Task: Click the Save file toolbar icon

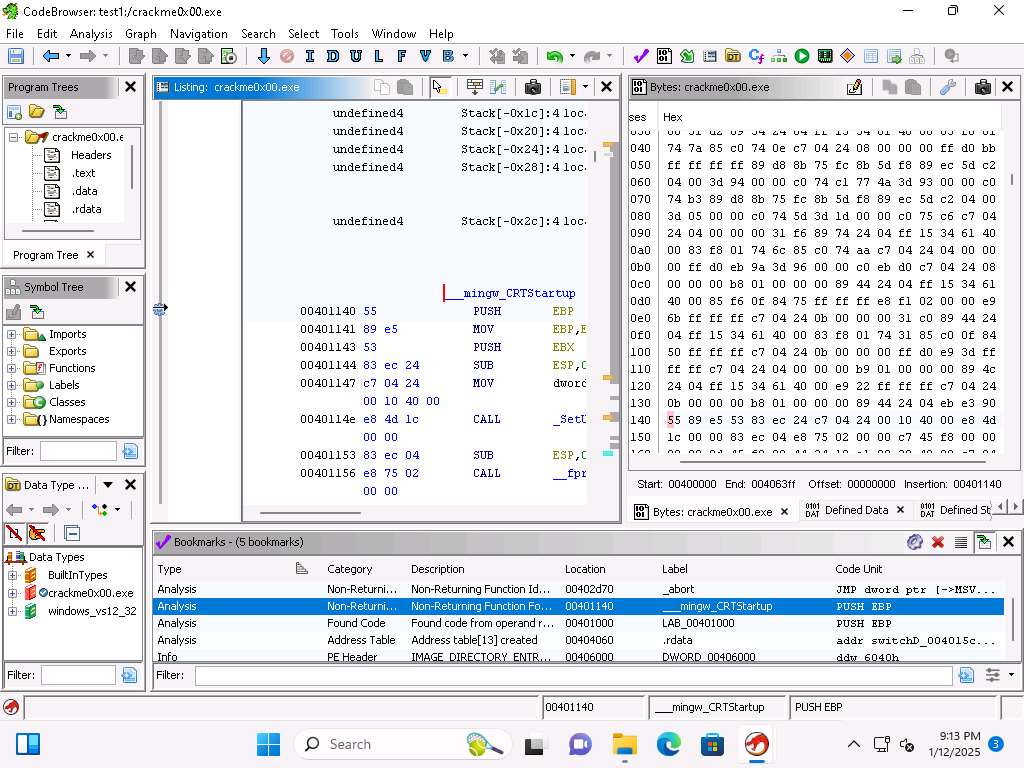Action: [15, 57]
